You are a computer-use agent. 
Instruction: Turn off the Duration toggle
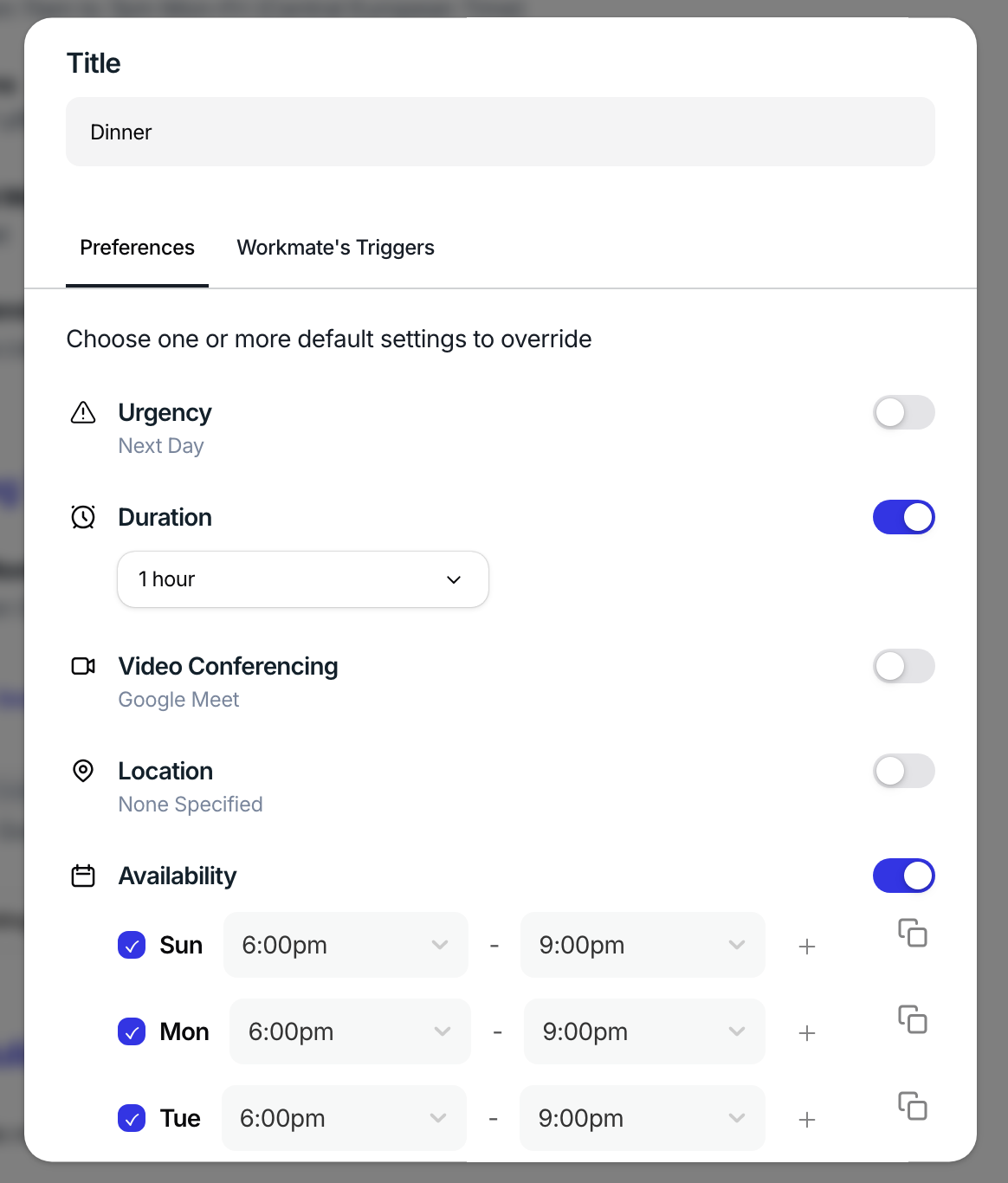[x=904, y=517]
